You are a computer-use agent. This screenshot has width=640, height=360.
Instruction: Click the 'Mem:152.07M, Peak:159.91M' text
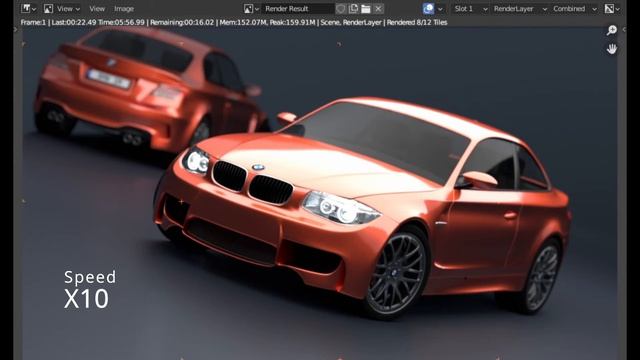click(267, 22)
